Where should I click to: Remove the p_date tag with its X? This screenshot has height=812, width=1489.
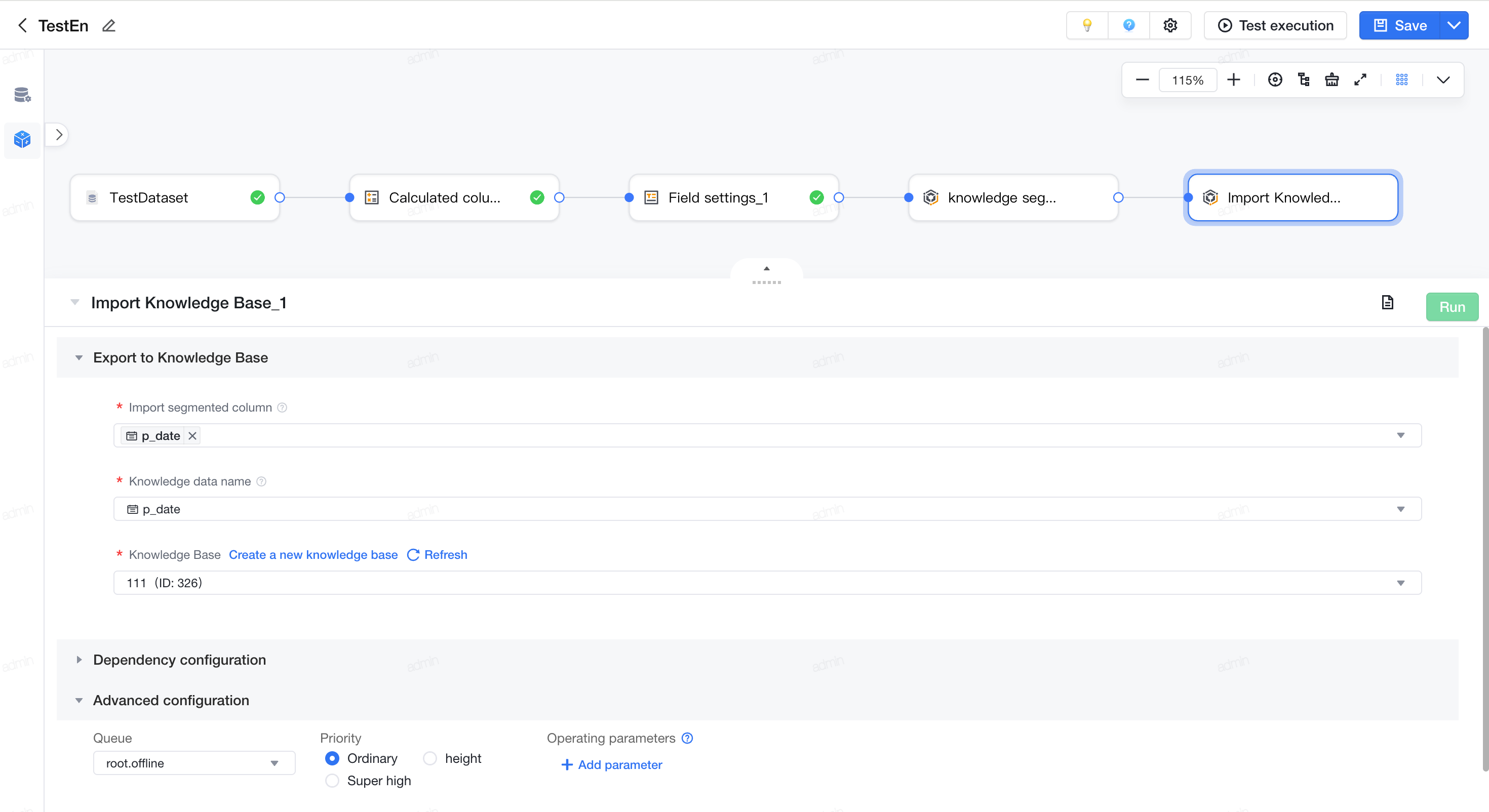coord(192,436)
